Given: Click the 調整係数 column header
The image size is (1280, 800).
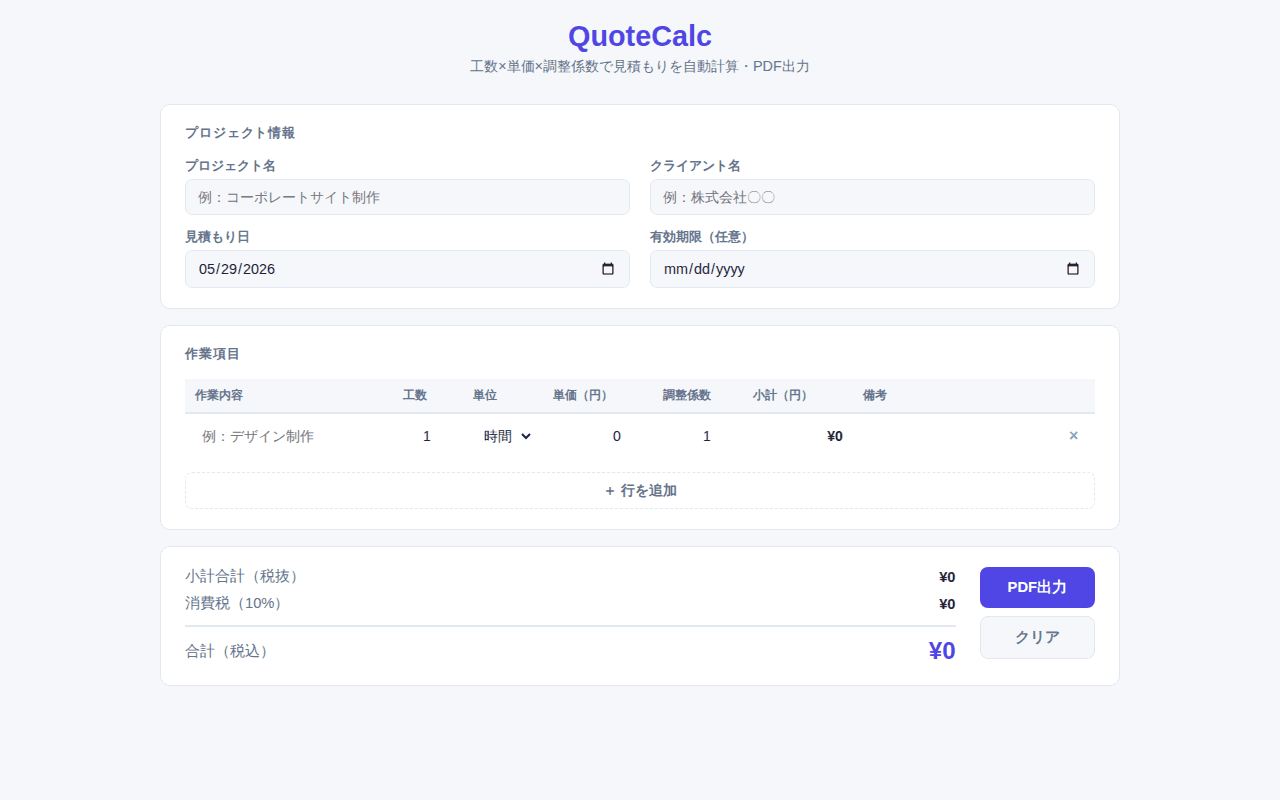Looking at the screenshot, I should click(x=687, y=395).
